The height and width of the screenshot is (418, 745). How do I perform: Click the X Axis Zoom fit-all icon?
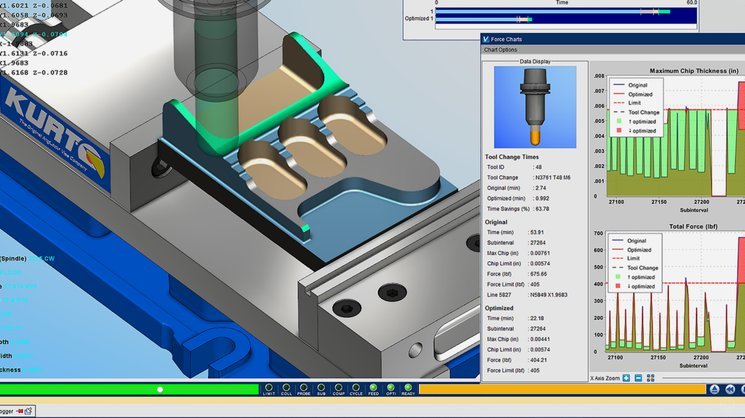click(x=650, y=378)
